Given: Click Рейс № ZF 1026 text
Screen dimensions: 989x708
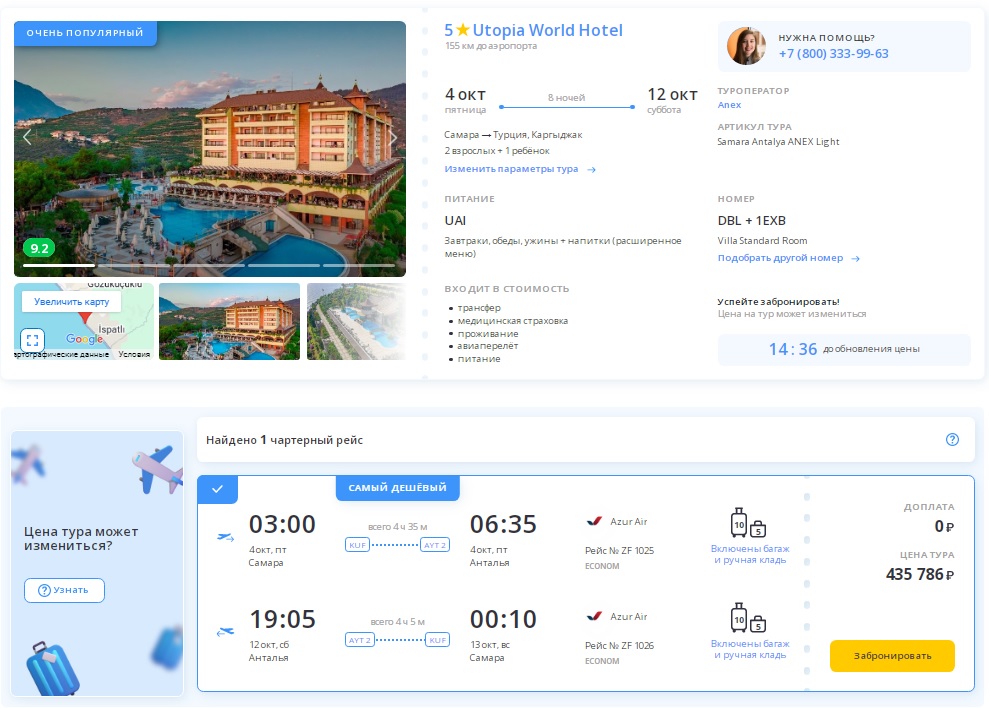Looking at the screenshot, I should pyautogui.click(x=619, y=646).
